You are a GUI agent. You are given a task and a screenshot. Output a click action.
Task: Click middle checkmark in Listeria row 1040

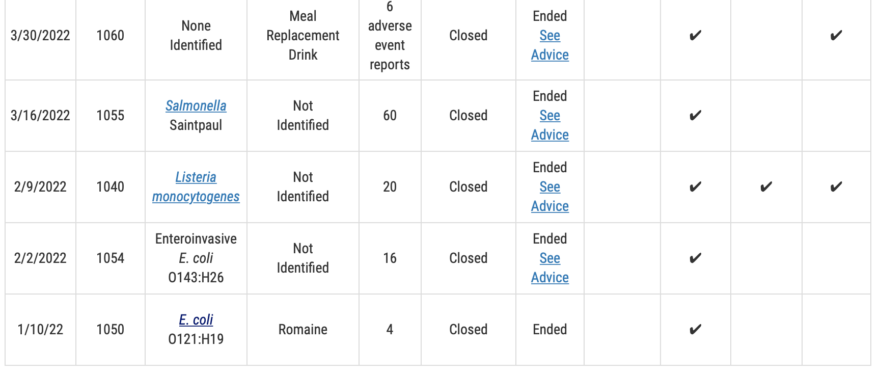[766, 187]
